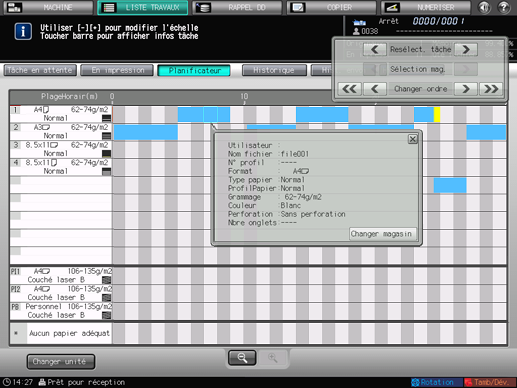Image resolution: width=517 pixels, height=388 pixels.
Task: Tap tray 3 paper level indicator icon
Action: (106, 154)
